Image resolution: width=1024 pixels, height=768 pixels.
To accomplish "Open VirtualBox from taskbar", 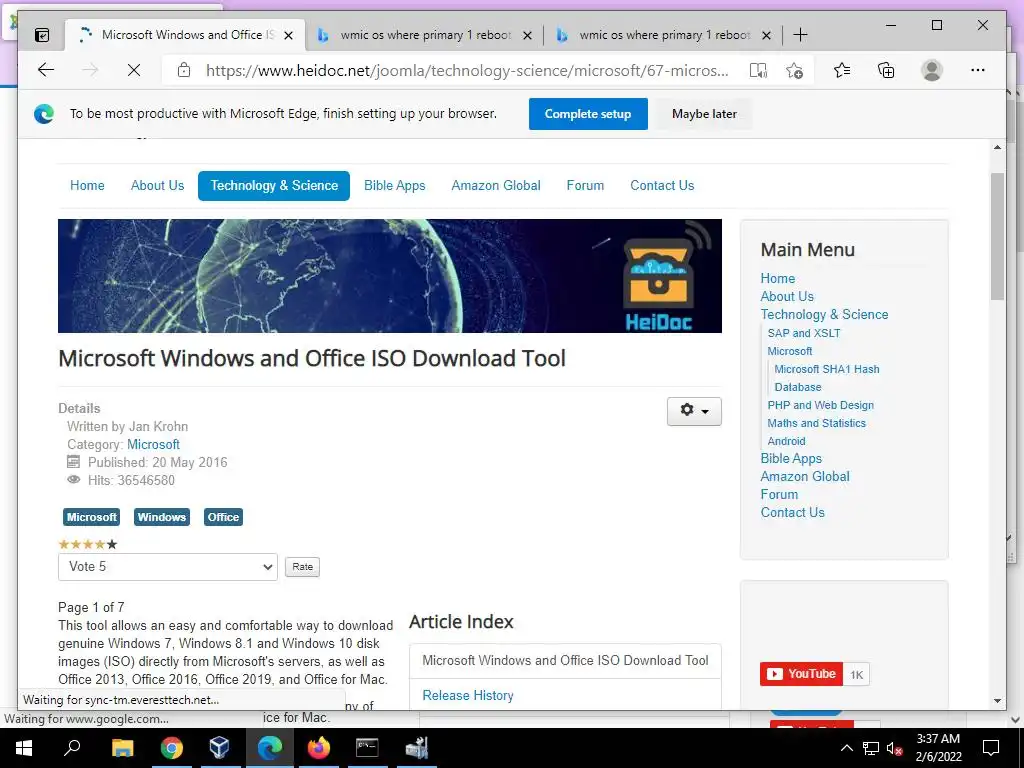I will (219, 748).
